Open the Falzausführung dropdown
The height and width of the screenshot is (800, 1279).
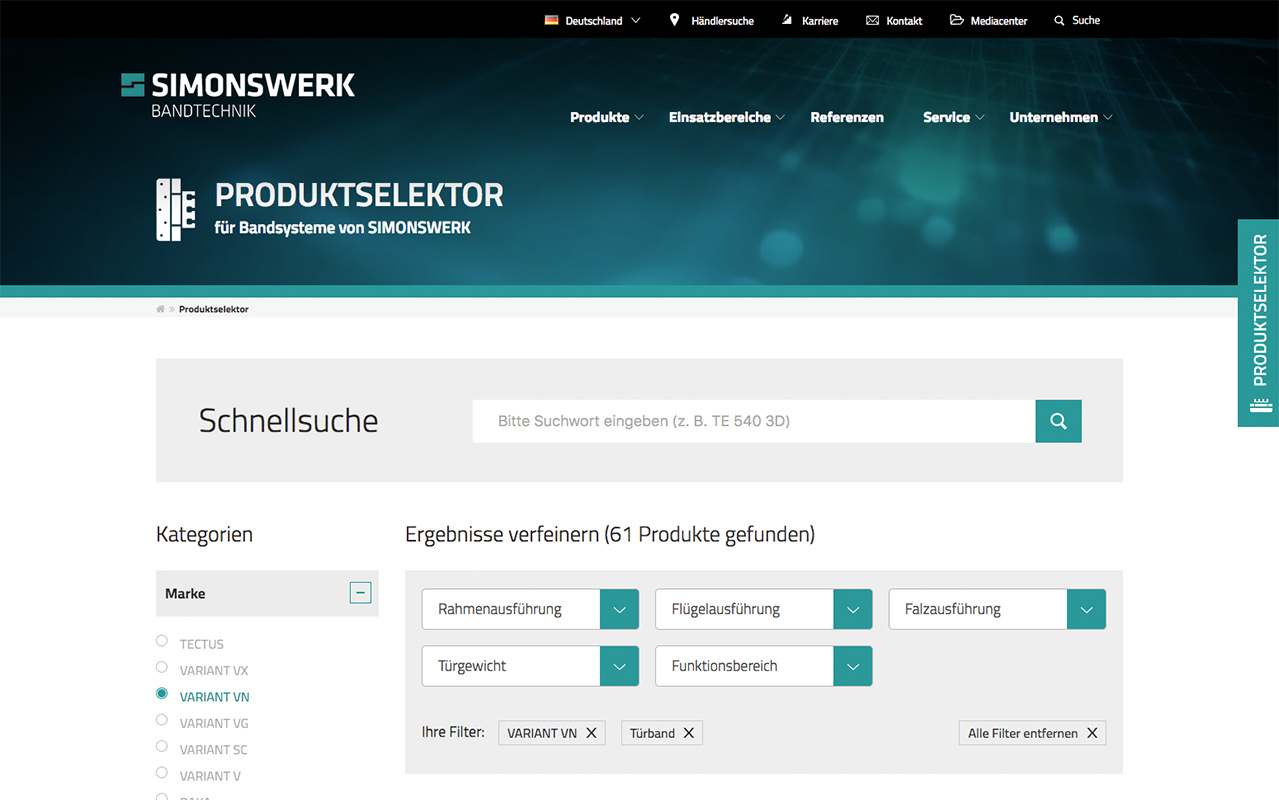[x=997, y=609]
